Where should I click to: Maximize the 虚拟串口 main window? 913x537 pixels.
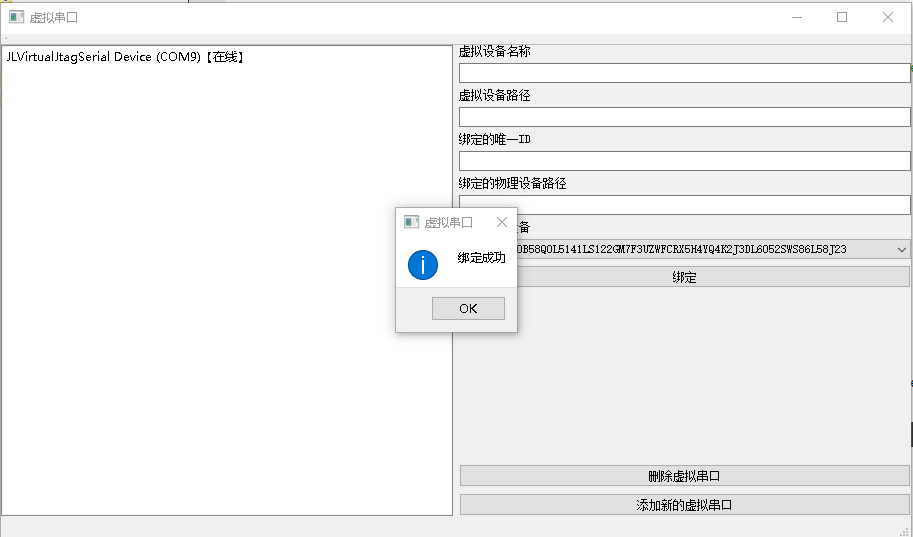pyautogui.click(x=842, y=17)
